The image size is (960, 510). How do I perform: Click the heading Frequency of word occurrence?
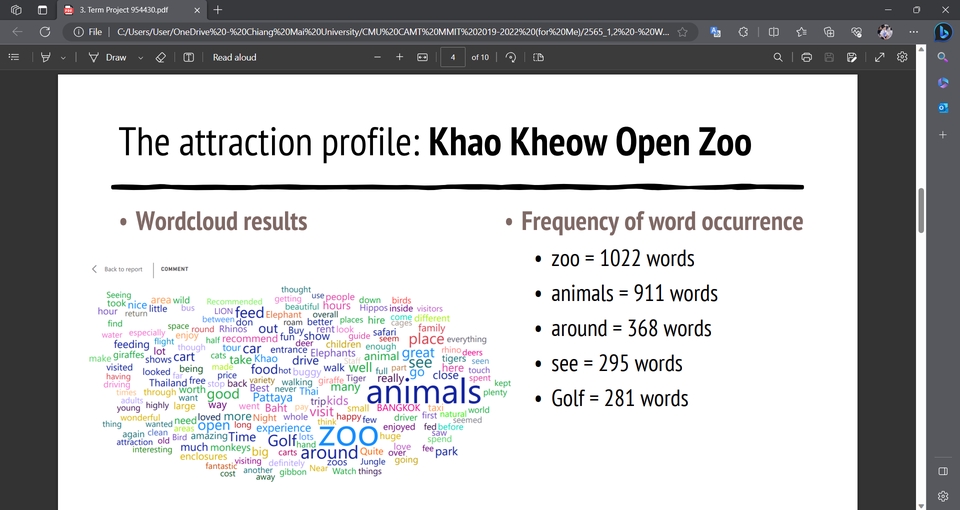pos(662,222)
